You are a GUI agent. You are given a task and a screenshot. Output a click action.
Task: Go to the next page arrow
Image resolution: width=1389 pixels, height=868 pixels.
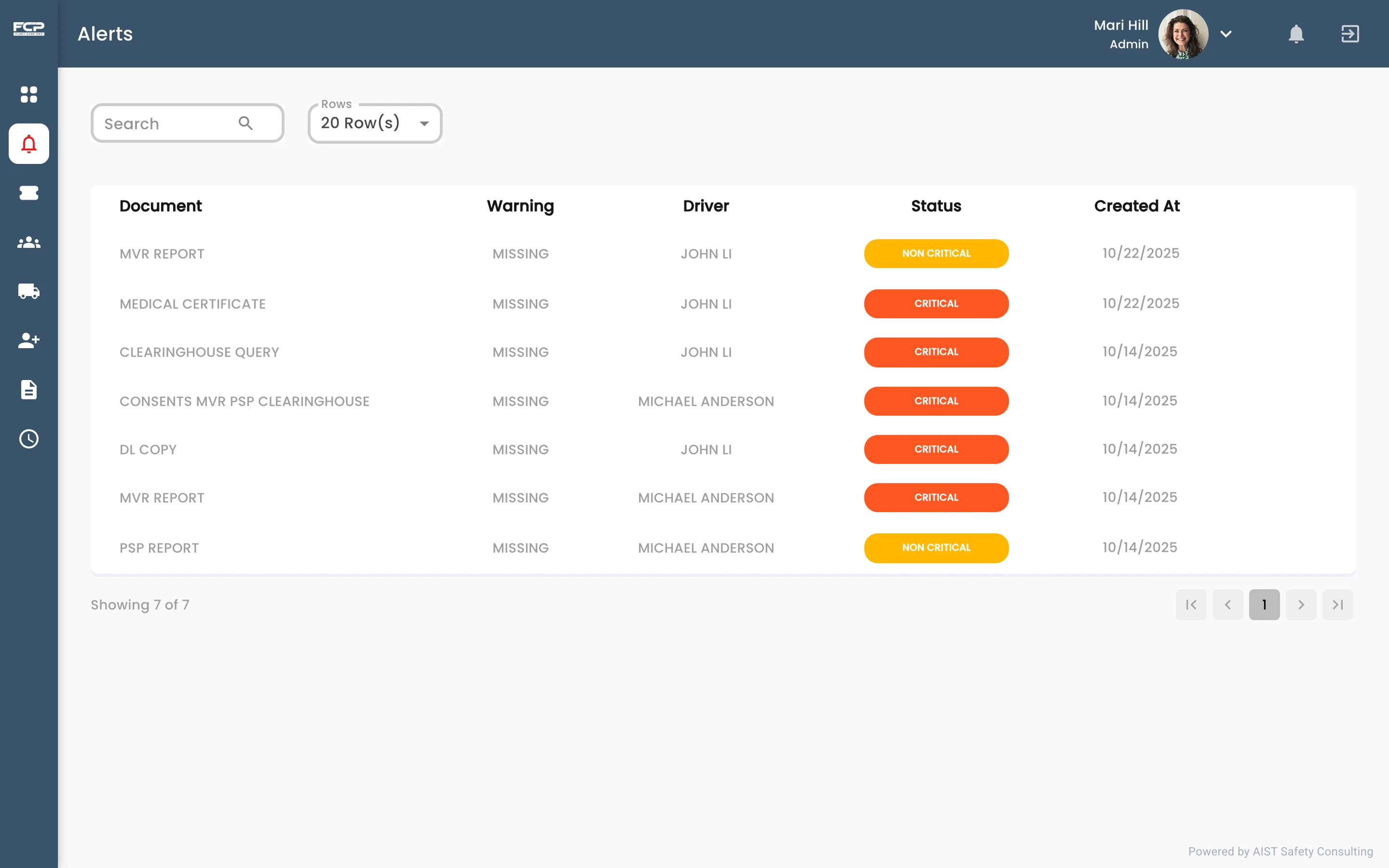(1301, 605)
